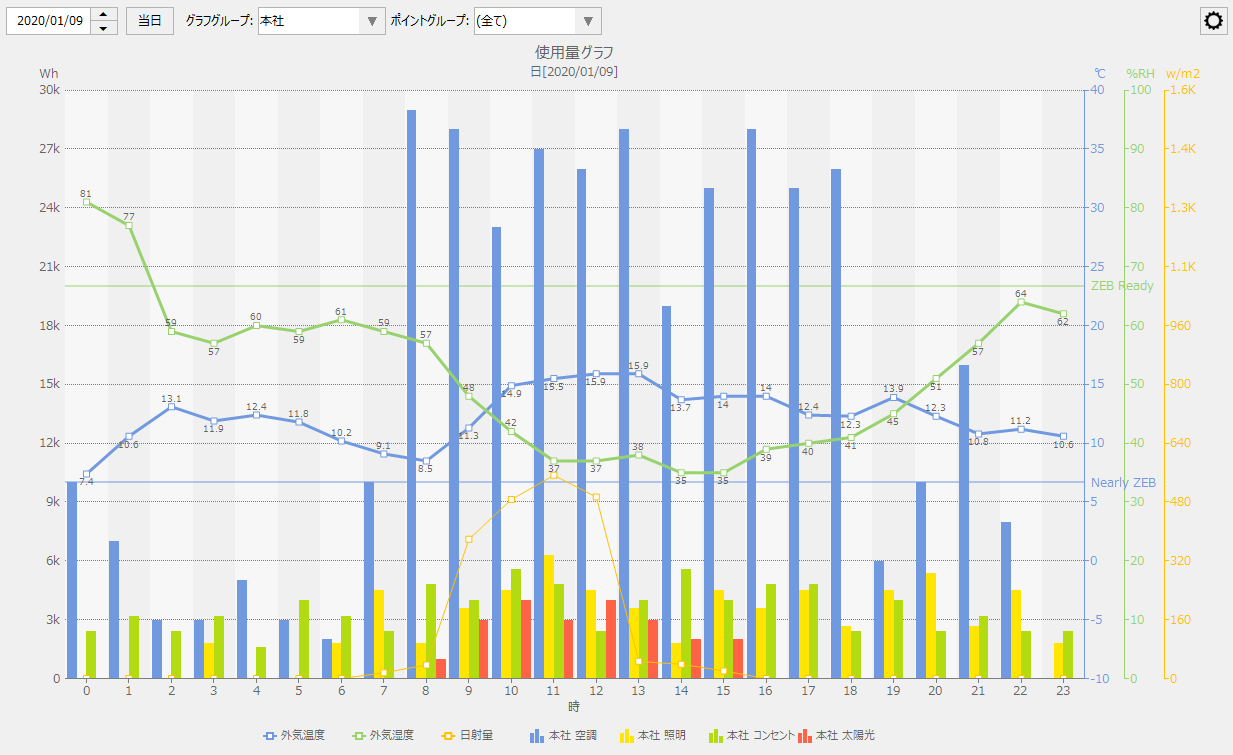Image resolution: width=1233 pixels, height=755 pixels.
Task: Click the temperature data point labeled 13.1
Action: [171, 406]
